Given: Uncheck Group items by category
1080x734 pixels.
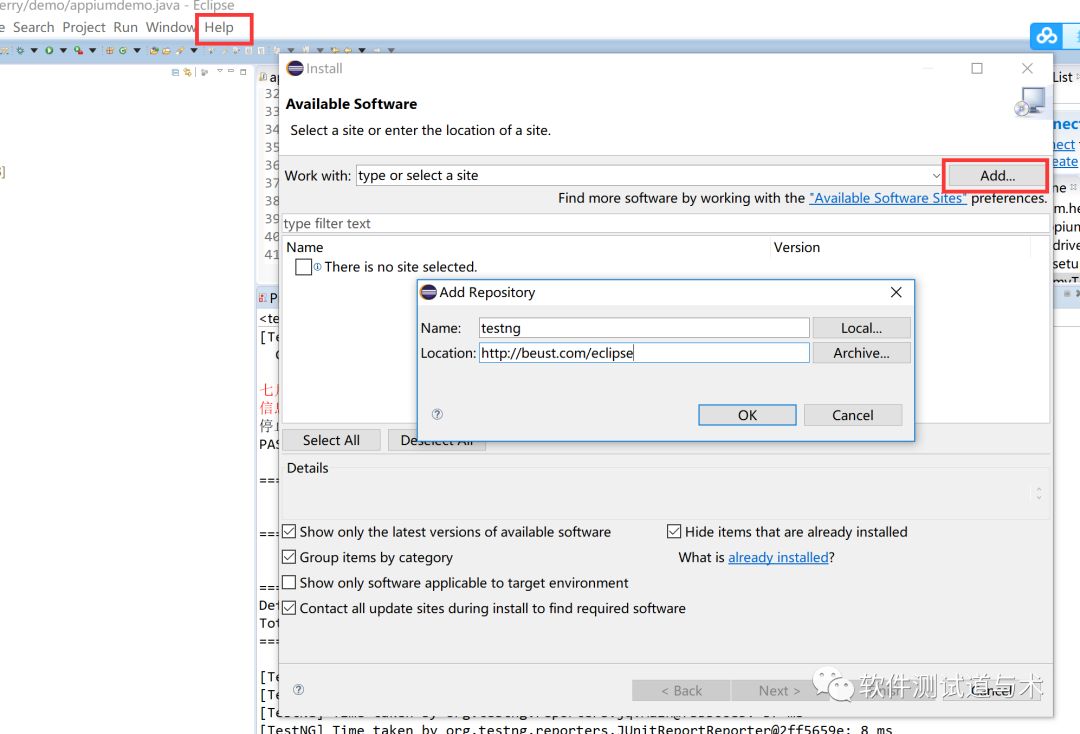Looking at the screenshot, I should 289,557.
